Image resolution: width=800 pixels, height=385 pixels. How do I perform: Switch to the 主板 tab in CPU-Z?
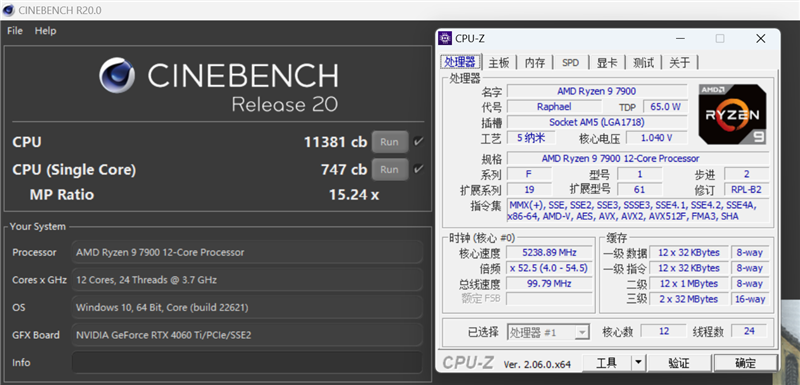pos(499,63)
